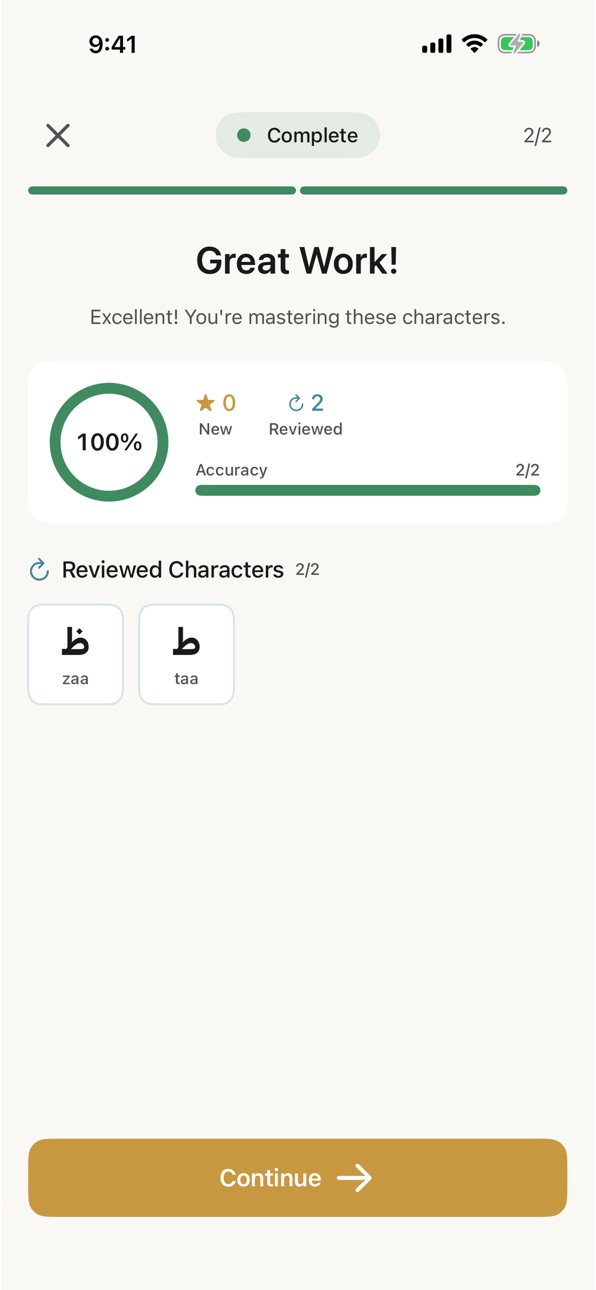Tap the green Accuracy progress bar
Image resolution: width=596 pixels, height=1290 pixels.
tap(368, 490)
